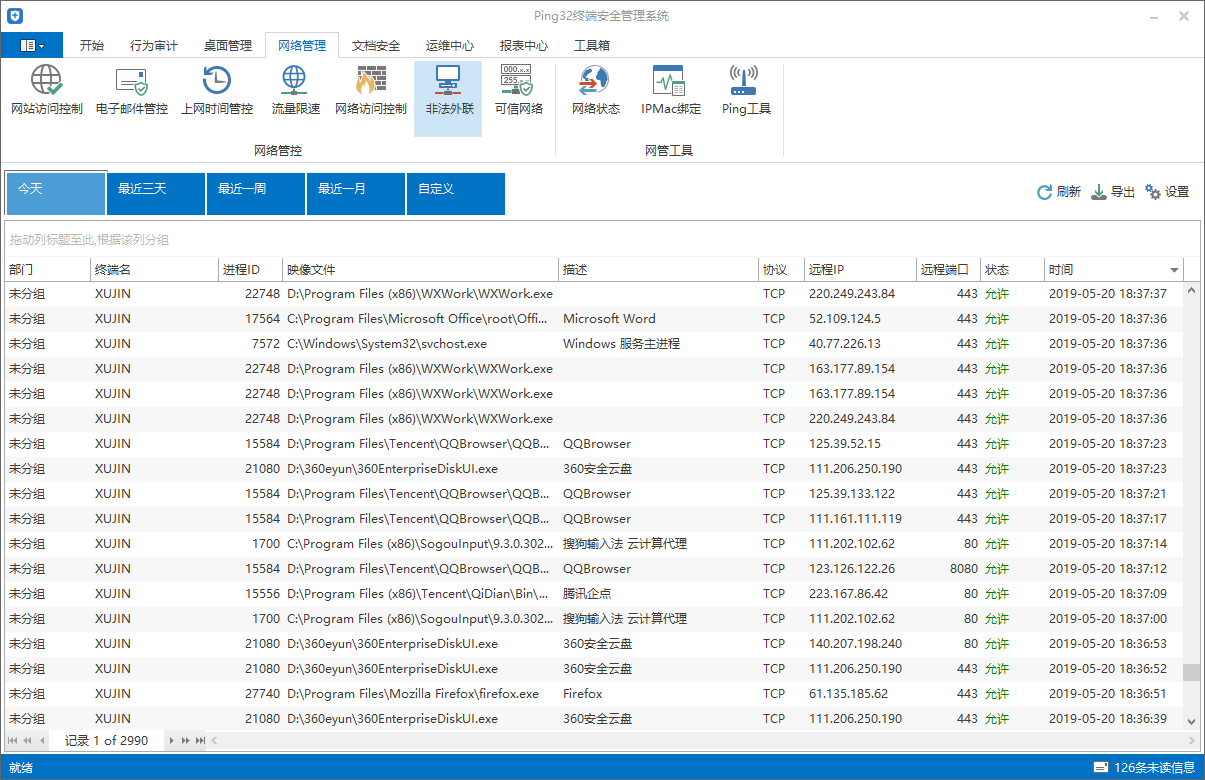Image resolution: width=1205 pixels, height=780 pixels.
Task: Switch to 行为审计 ribbon tab
Action: [154, 45]
